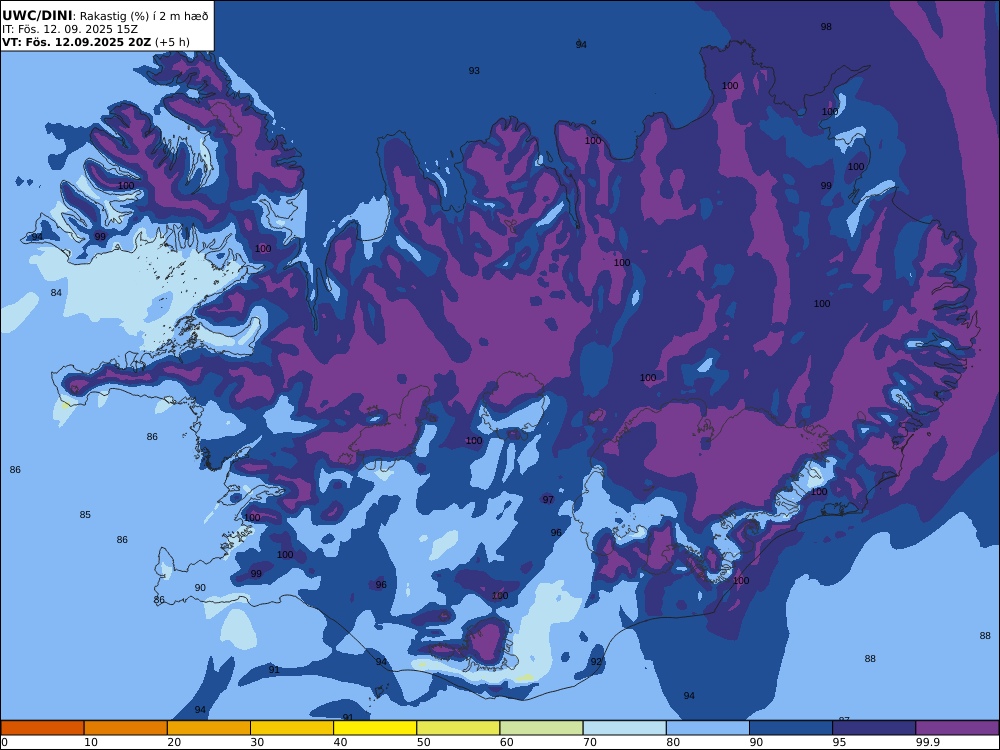Click the 'IT: Fös. 12. 09. 2025 15Z' line
The image size is (1000, 750).
click(70, 29)
